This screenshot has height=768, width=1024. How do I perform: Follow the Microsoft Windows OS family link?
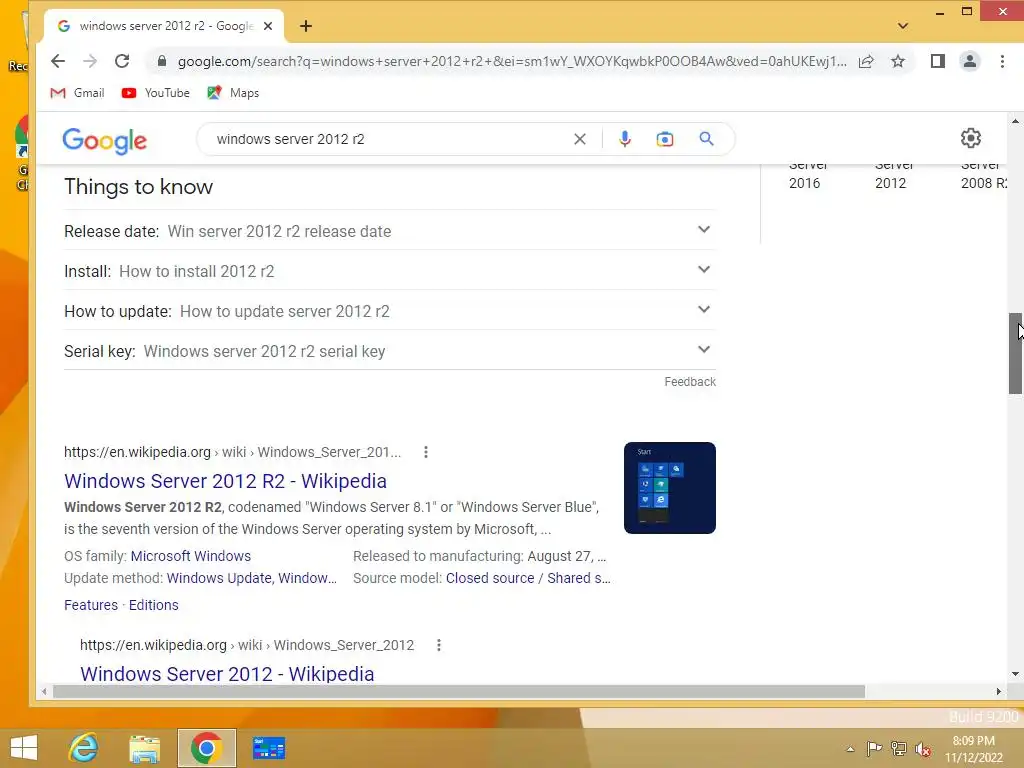tap(191, 556)
